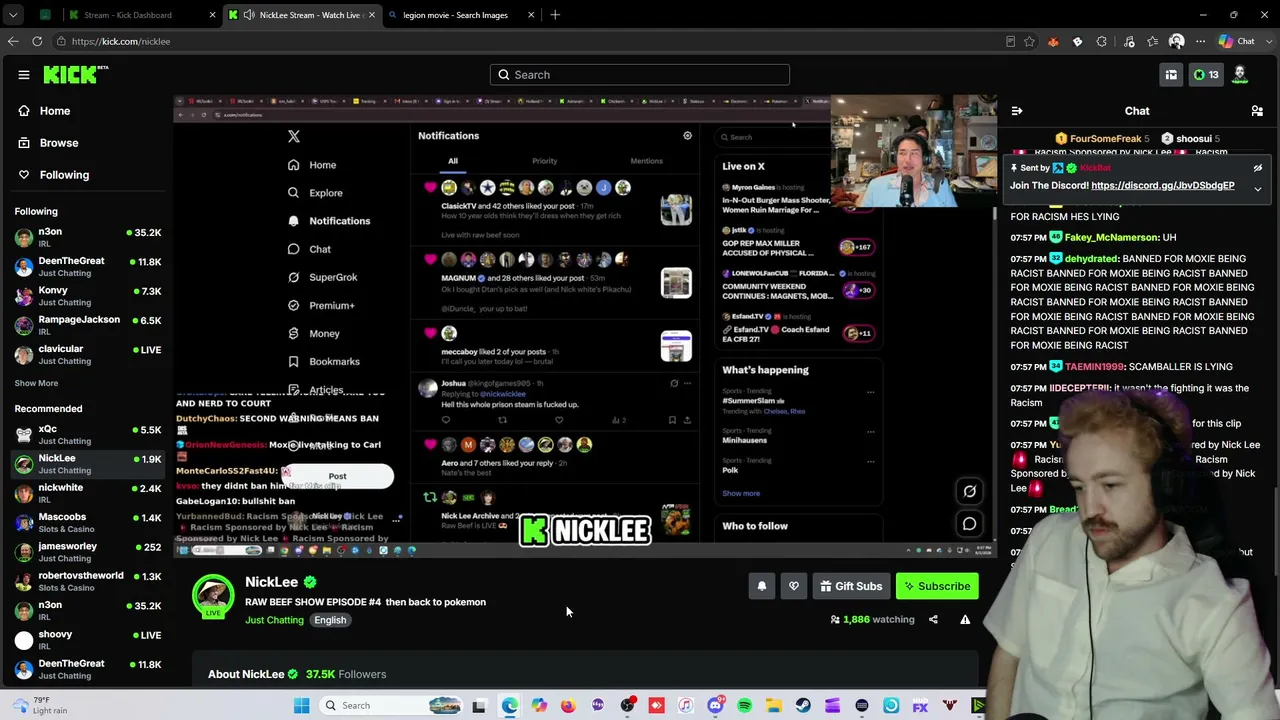
Task: Open the browser settings ellipsis menu
Action: tap(1200, 41)
